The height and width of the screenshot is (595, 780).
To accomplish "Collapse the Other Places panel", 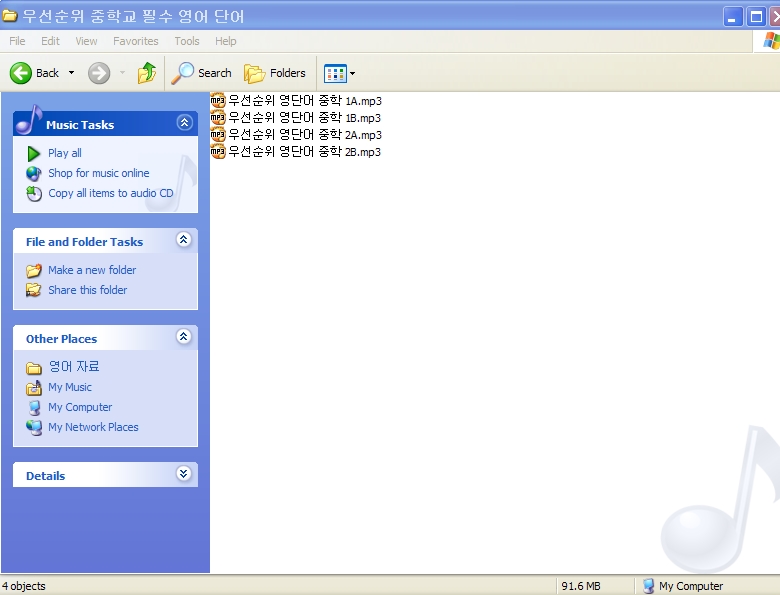I will coord(184,337).
